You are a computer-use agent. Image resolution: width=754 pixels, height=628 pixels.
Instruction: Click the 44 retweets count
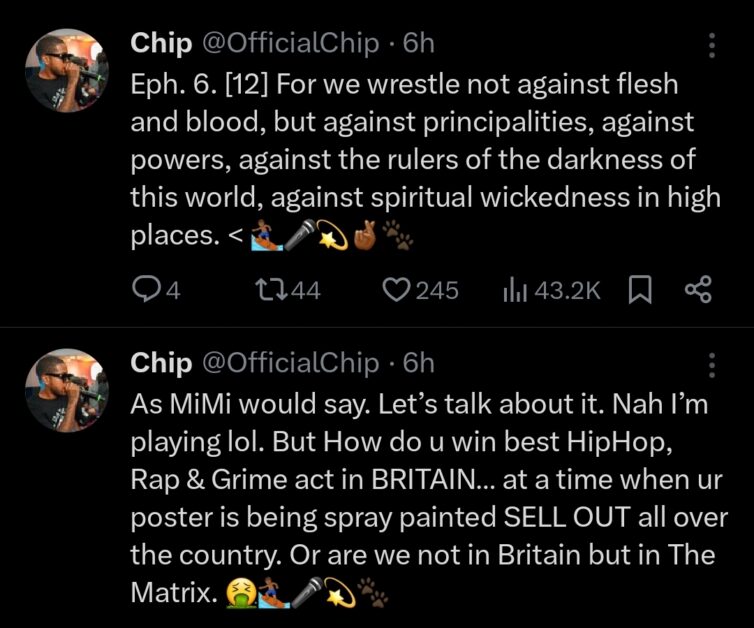(x=306, y=290)
